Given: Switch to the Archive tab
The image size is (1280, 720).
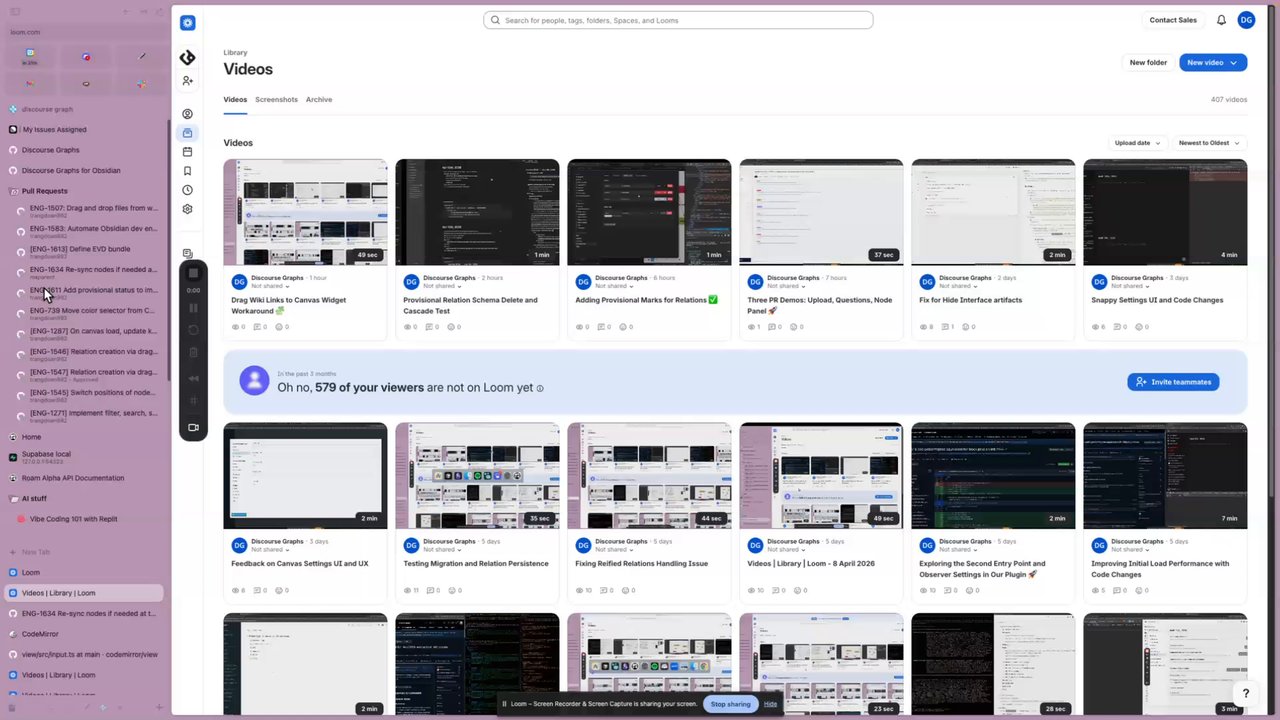Looking at the screenshot, I should (319, 100).
